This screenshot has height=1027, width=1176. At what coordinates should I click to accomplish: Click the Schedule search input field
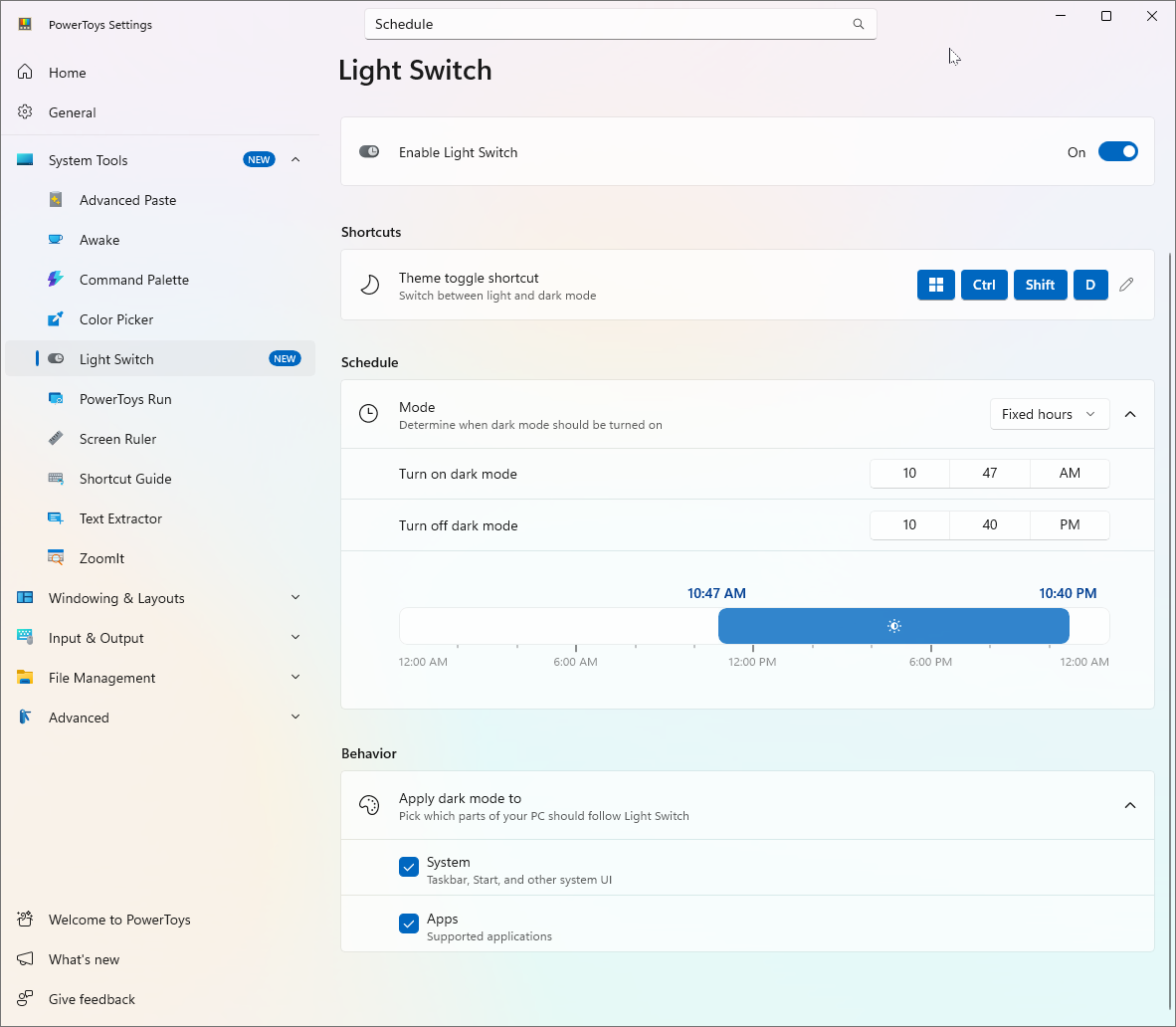[620, 24]
